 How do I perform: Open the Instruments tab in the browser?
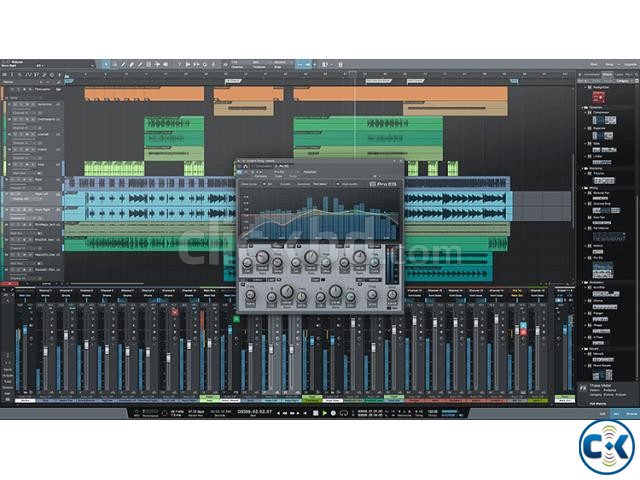pyautogui.click(x=592, y=74)
